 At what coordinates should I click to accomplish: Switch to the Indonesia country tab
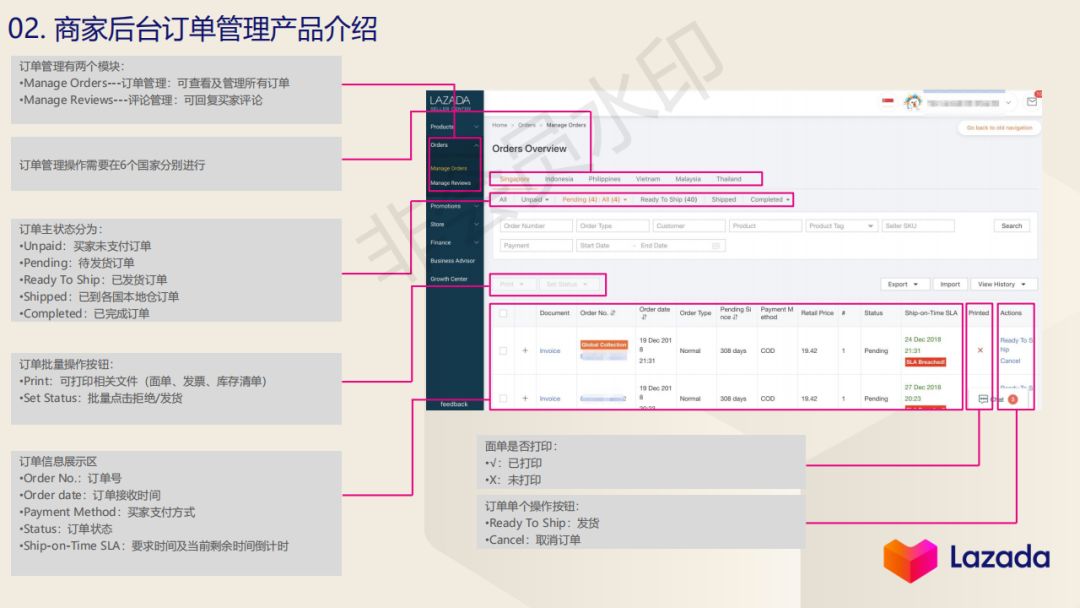click(x=559, y=179)
